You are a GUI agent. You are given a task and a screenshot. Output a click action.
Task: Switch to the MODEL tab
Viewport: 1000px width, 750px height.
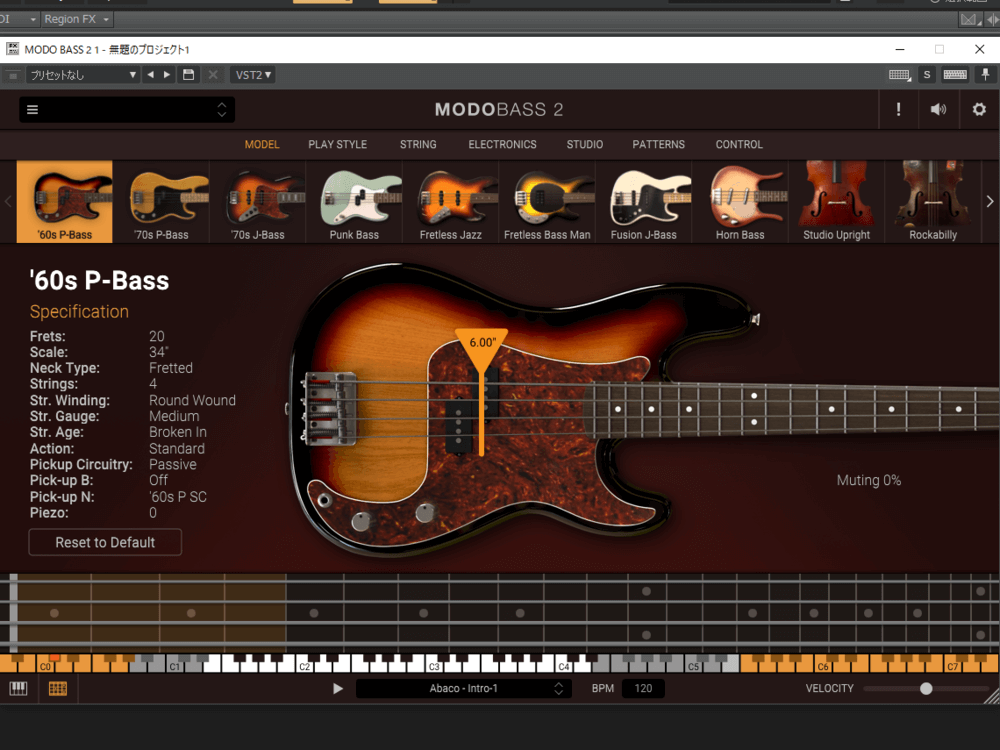(262, 145)
